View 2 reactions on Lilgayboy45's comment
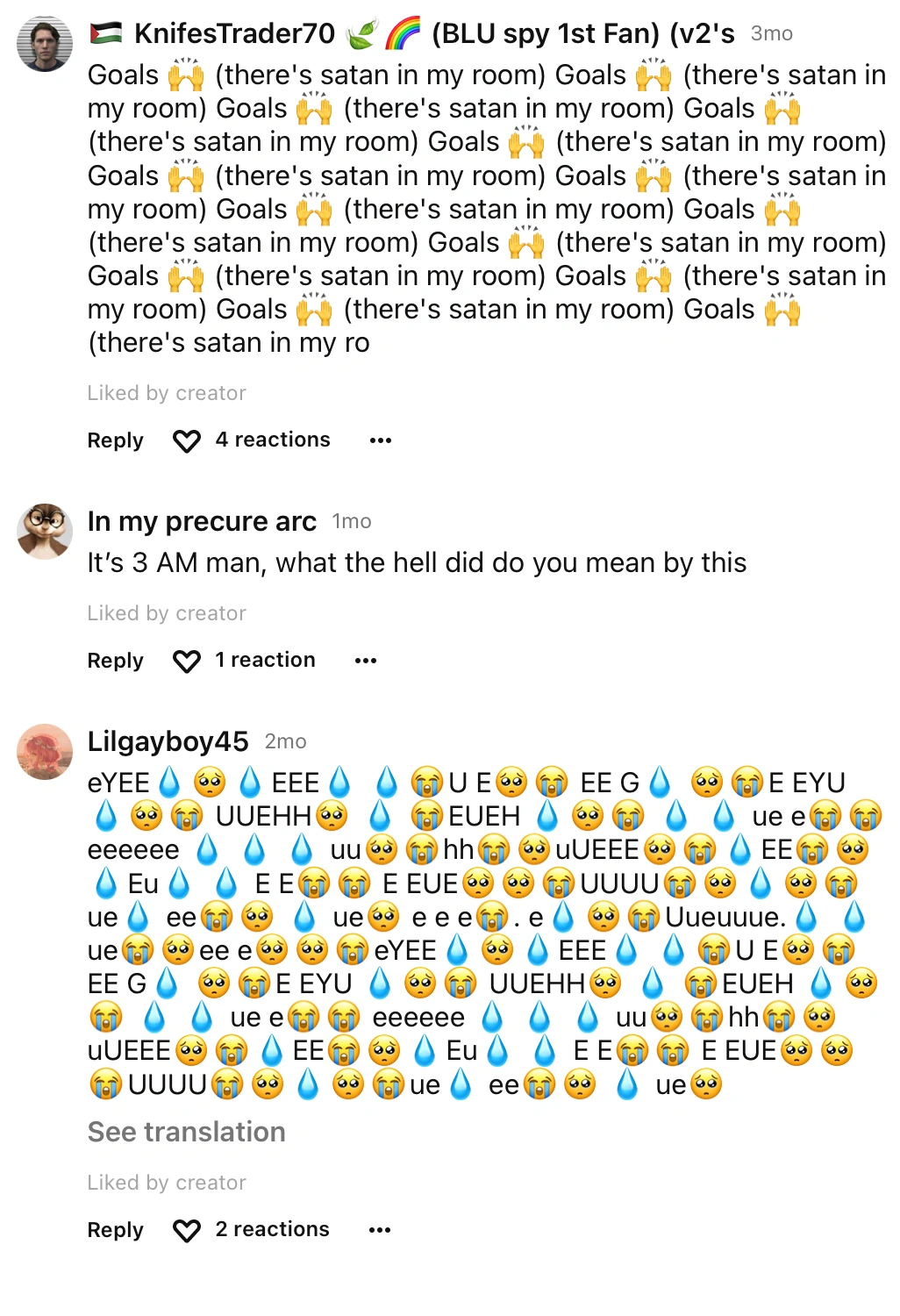The height and width of the screenshot is (1316, 900). (x=272, y=1229)
